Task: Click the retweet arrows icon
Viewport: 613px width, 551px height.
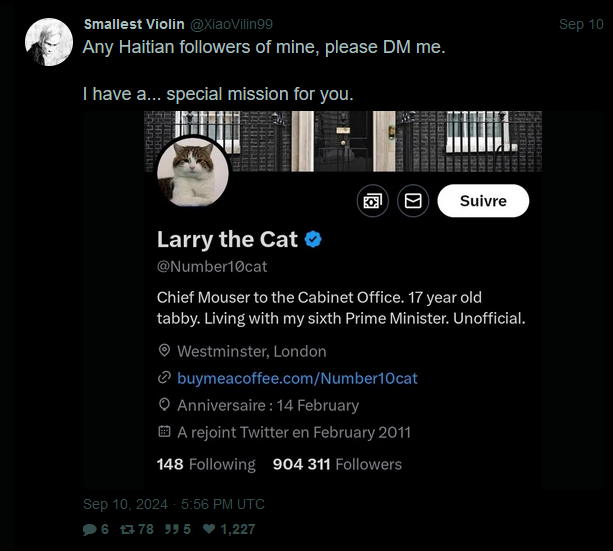Action: 127,529
